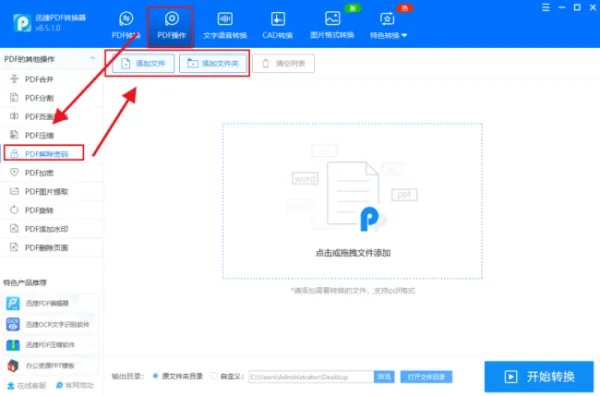This screenshot has width=600, height=396.
Task: Click the 清空列表 button
Action: (284, 63)
